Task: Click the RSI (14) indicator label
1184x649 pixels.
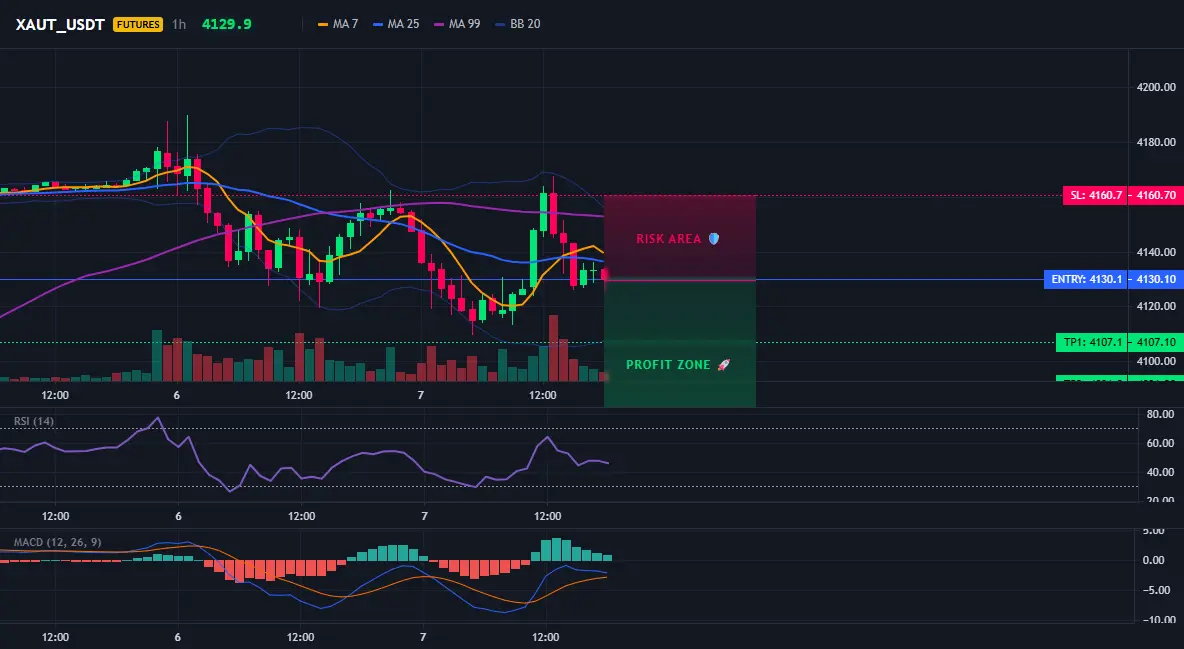Action: coord(34,421)
